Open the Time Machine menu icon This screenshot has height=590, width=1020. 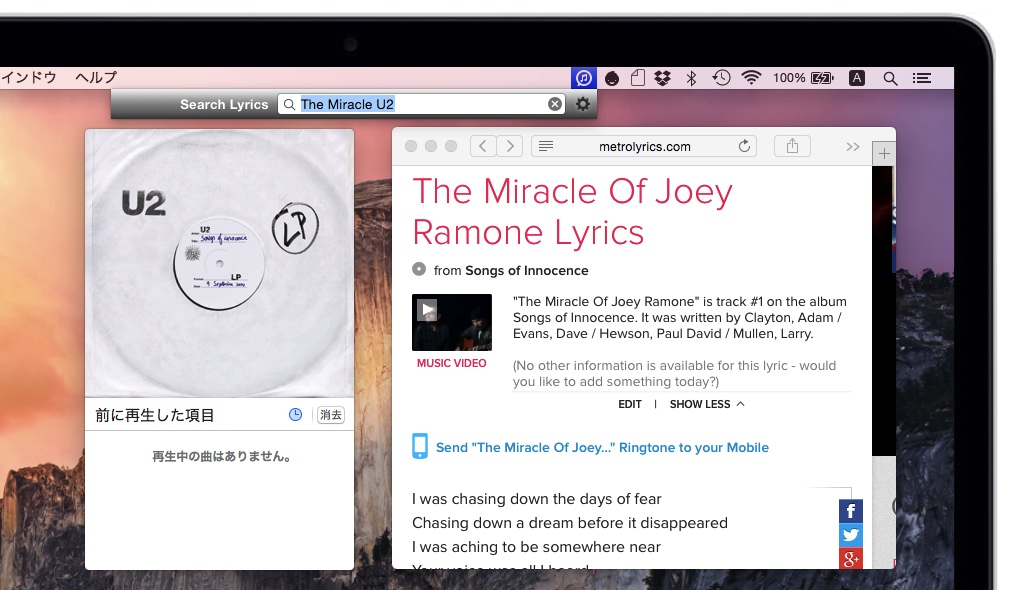tap(721, 78)
